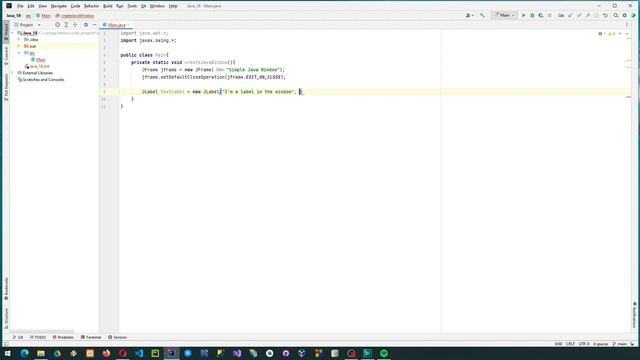Open Visual Studio Code from the taskbar
The width and height of the screenshot is (640, 360).
[x=139, y=353]
